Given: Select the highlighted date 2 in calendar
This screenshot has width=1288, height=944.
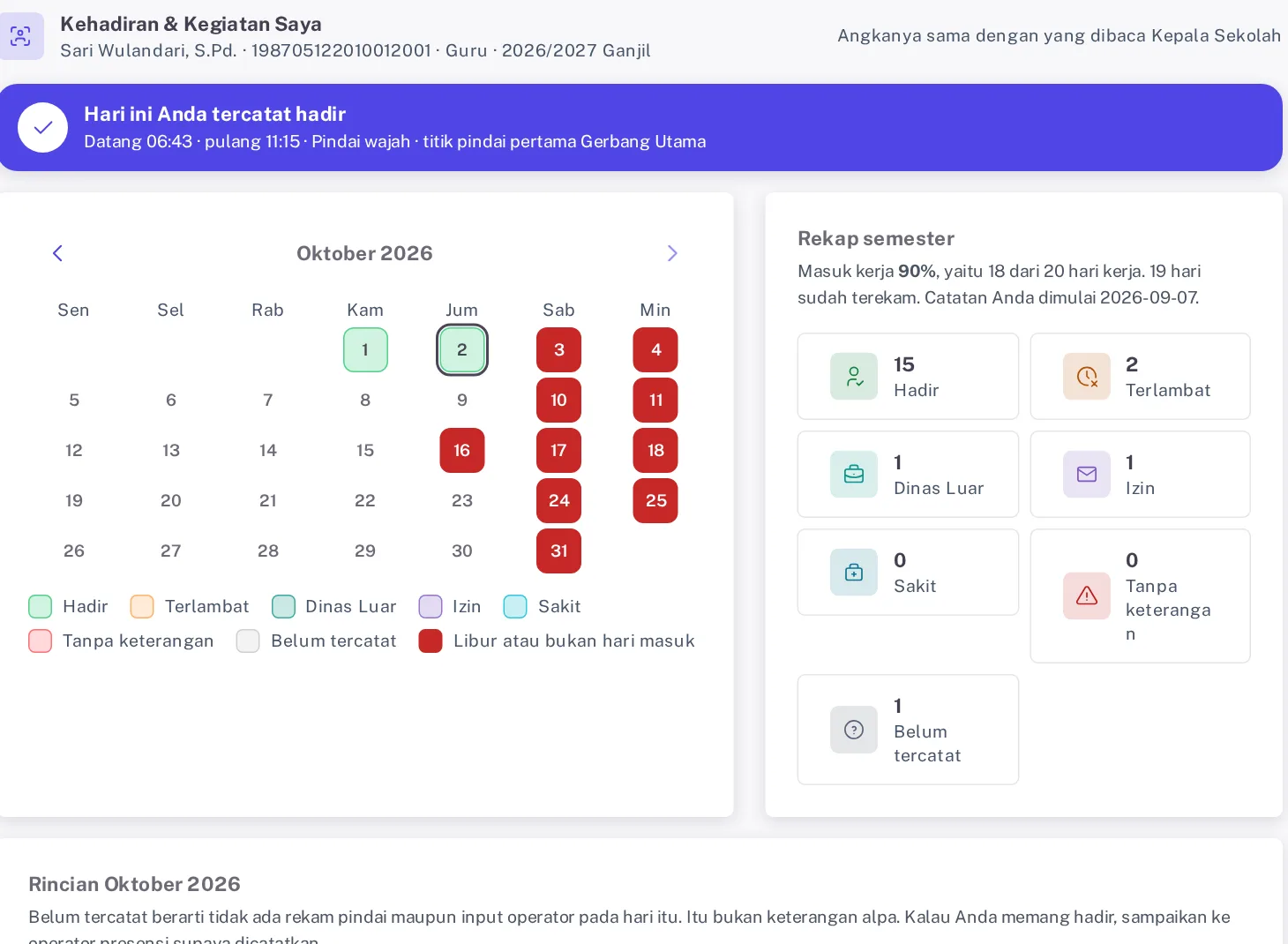Looking at the screenshot, I should coord(462,349).
